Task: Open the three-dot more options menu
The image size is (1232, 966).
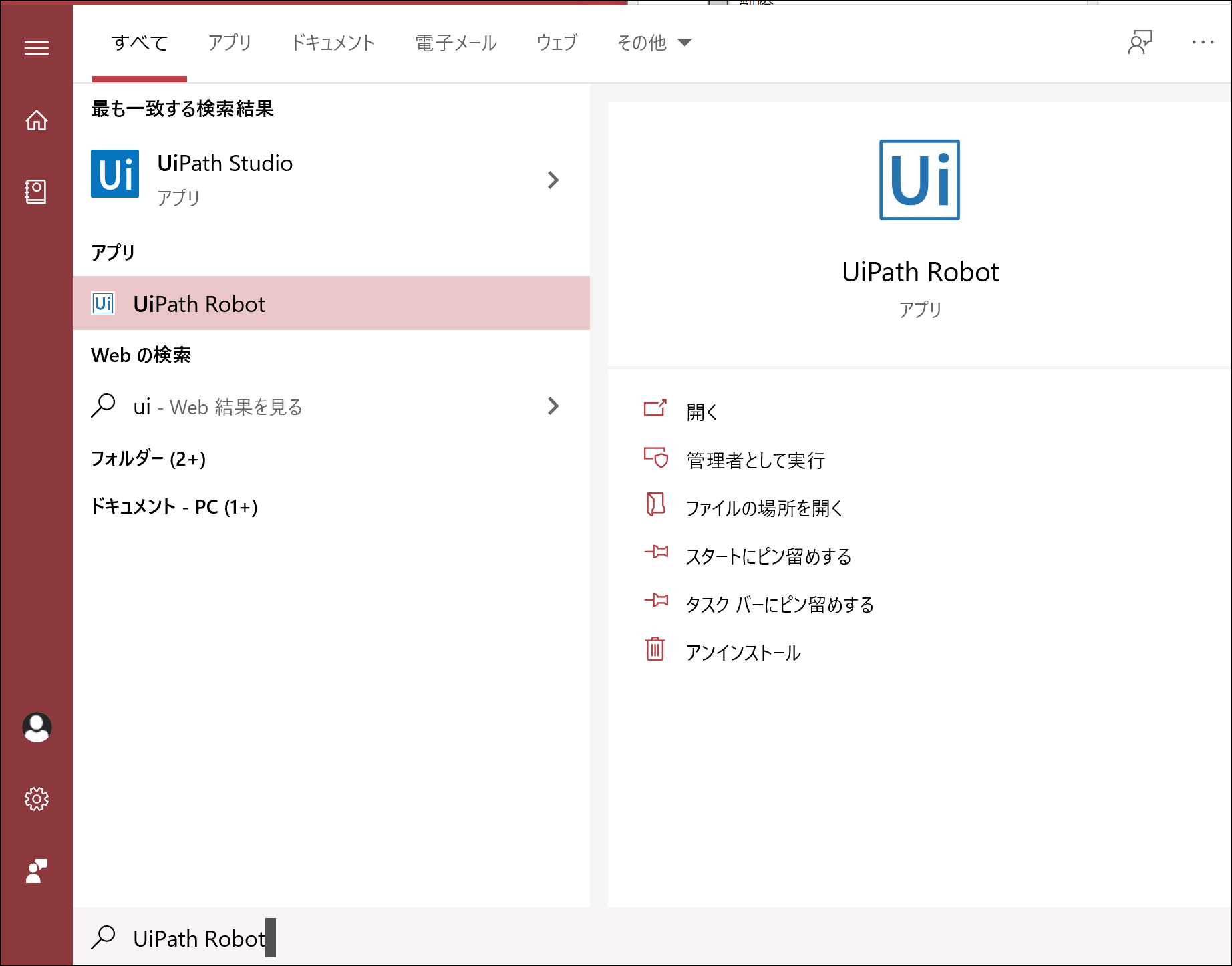Action: pos(1203,43)
